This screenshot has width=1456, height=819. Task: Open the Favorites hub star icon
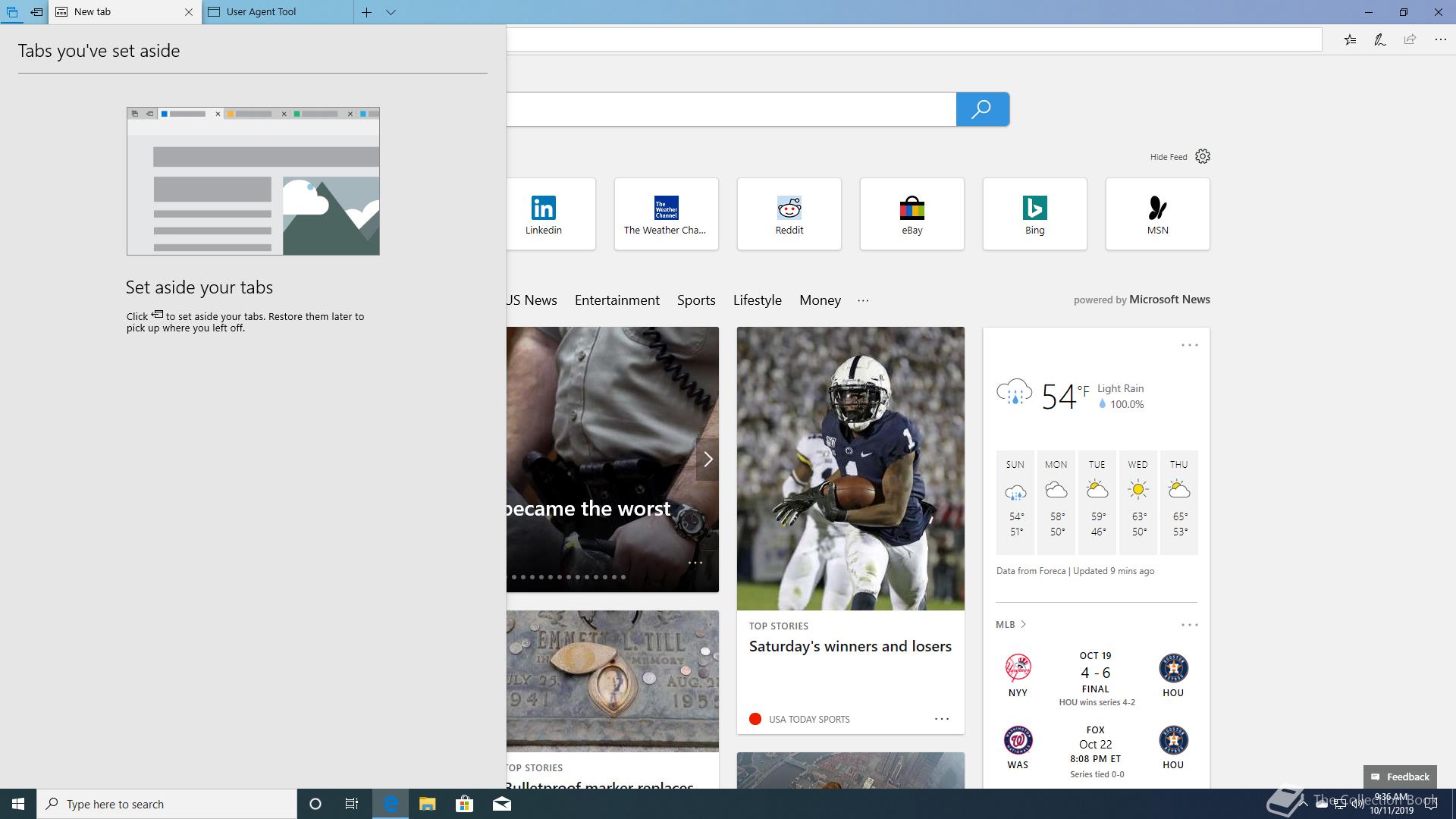pos(1350,39)
